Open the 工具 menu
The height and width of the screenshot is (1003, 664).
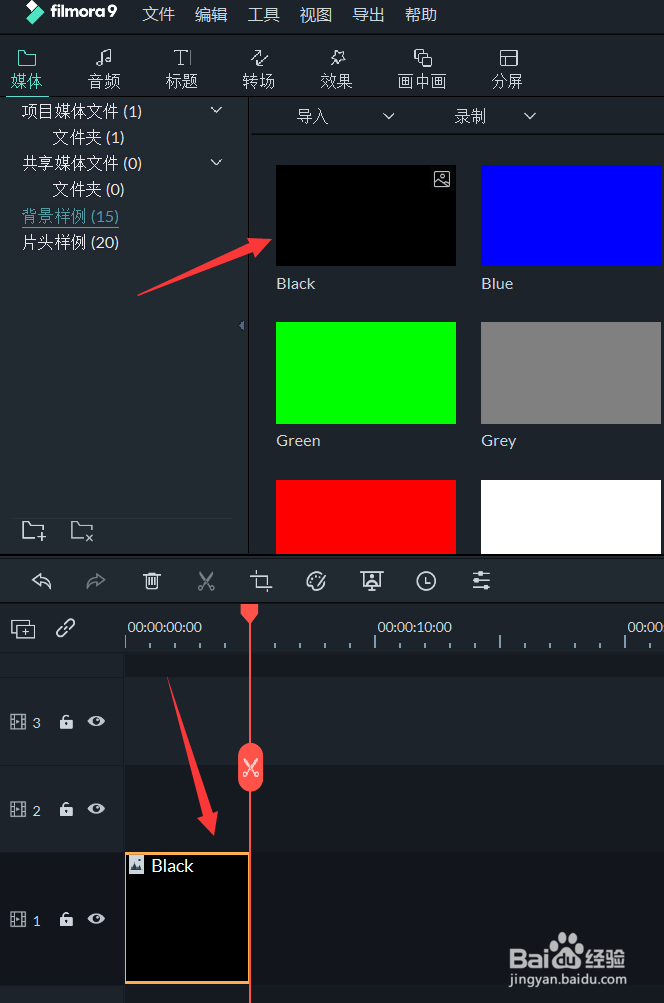click(264, 14)
